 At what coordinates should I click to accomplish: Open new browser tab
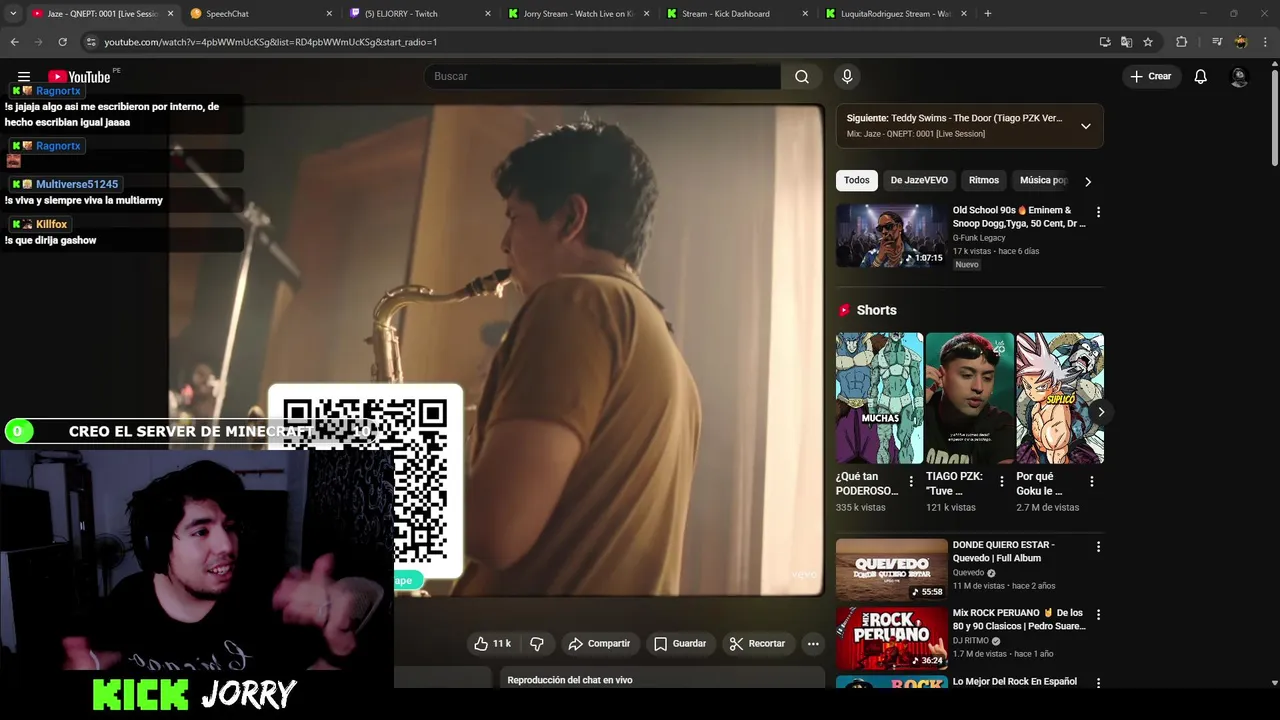(988, 14)
